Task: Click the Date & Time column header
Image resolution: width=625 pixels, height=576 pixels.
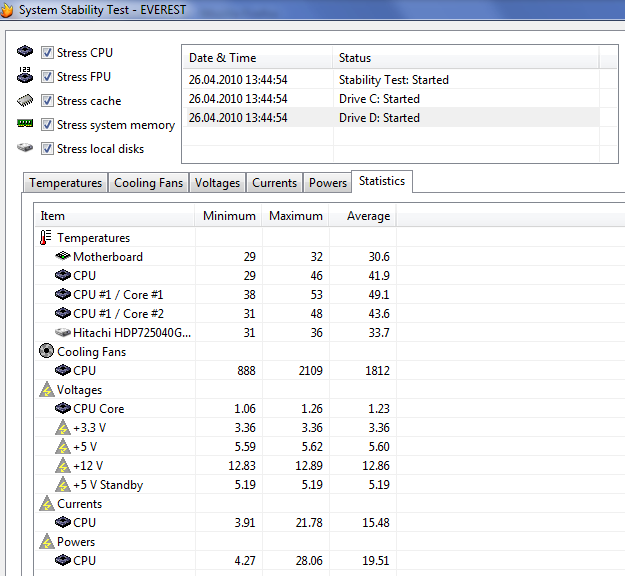Action: [258, 58]
